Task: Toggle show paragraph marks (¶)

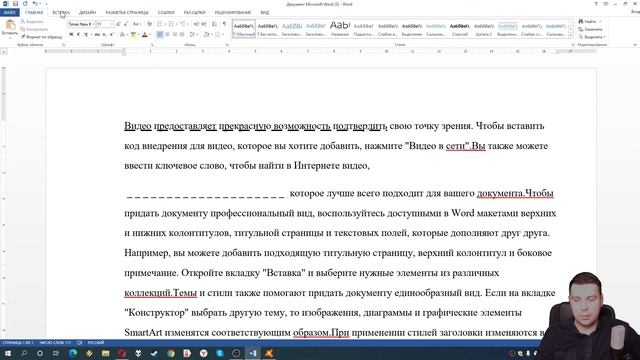Action: (224, 24)
